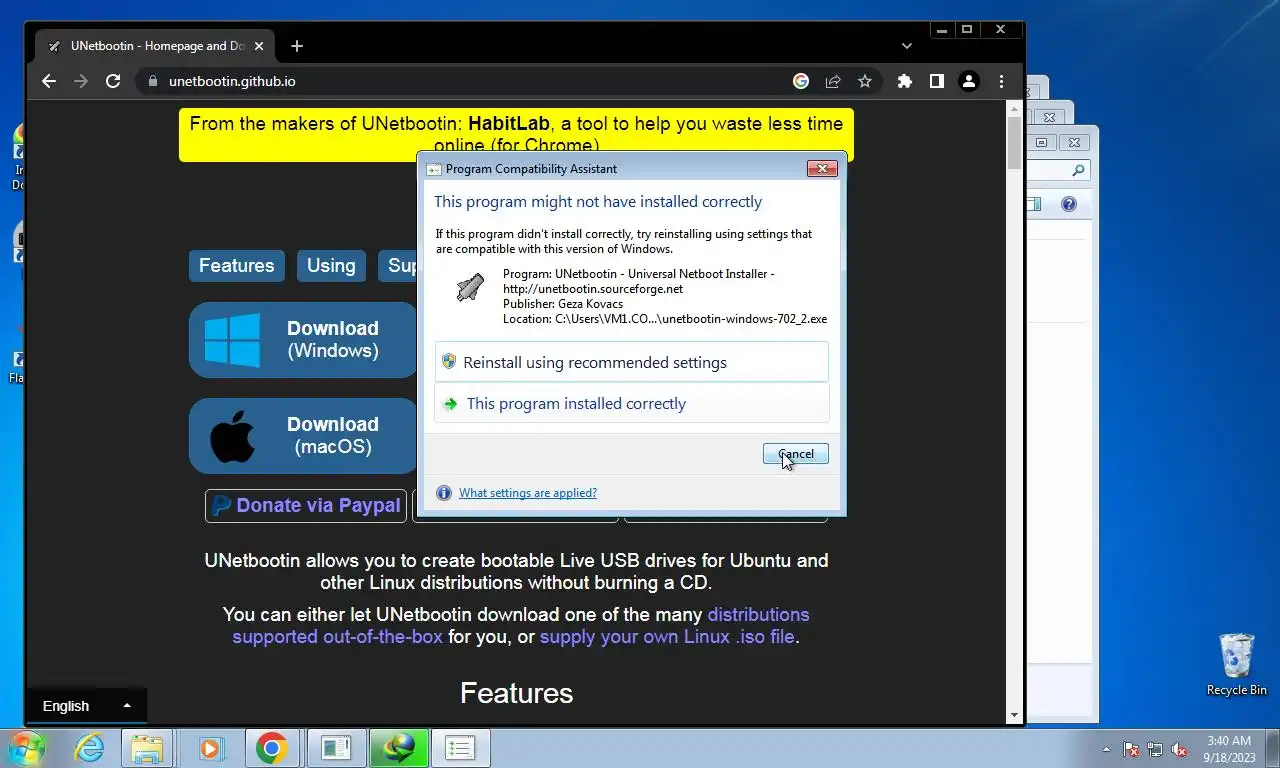The width and height of the screenshot is (1280, 768).
Task: Follow the supply your own Linux .iso file link
Action: pos(667,637)
